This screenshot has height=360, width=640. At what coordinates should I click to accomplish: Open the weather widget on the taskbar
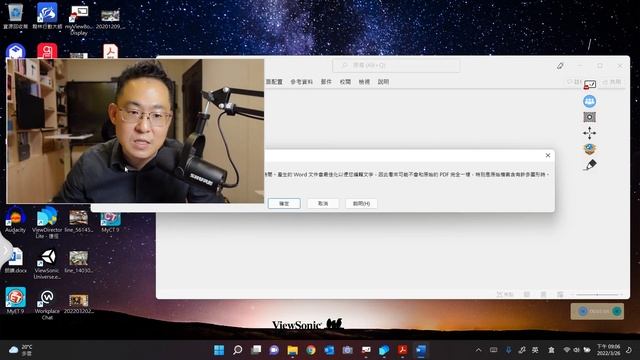[20, 350]
